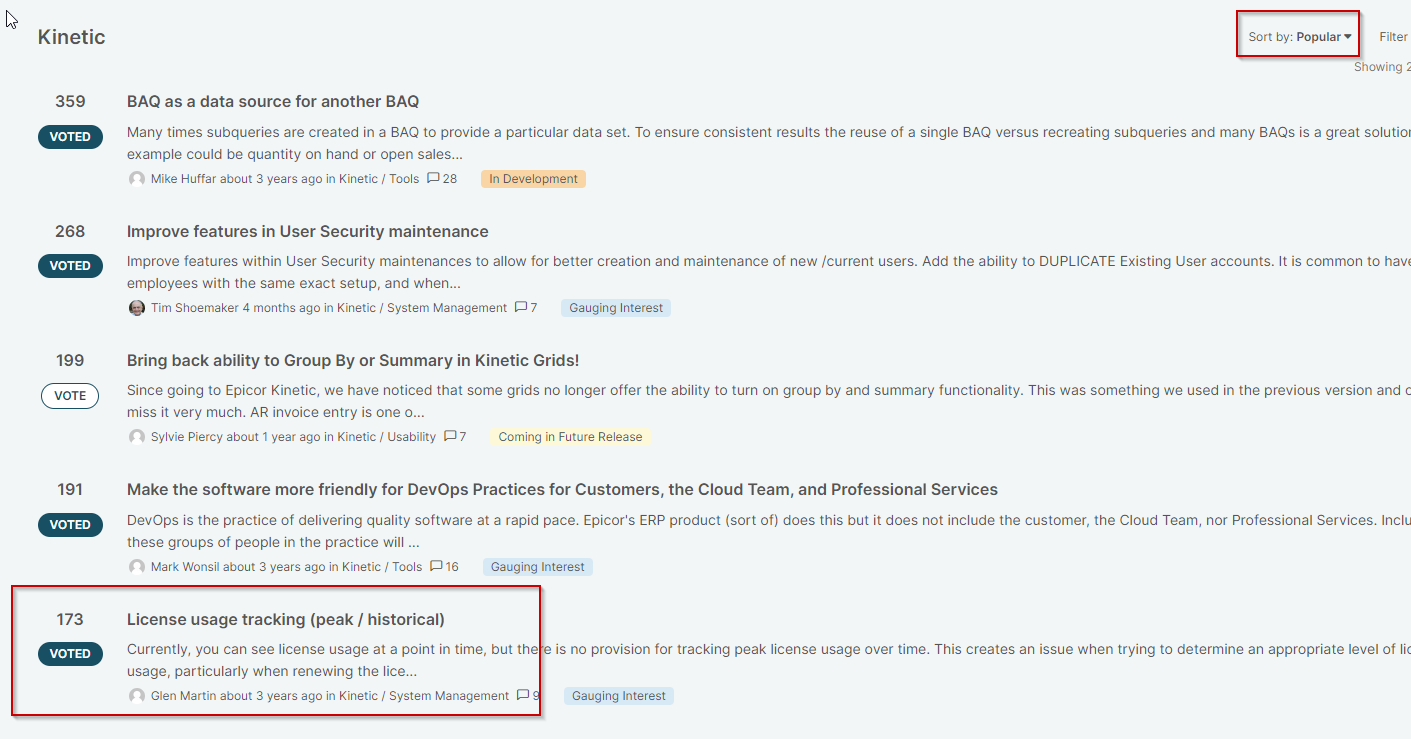Screen dimensions: 1411x739
Task: Click description starting 'DevOps is the practice'
Action: click(768, 531)
